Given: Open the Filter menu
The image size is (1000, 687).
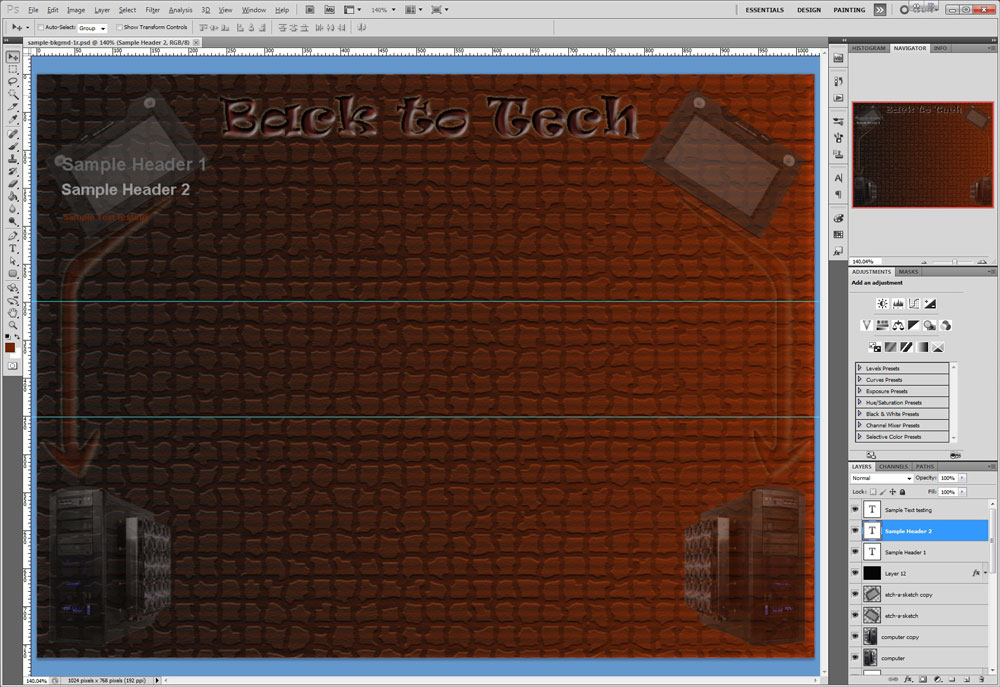Looking at the screenshot, I should tap(152, 9).
